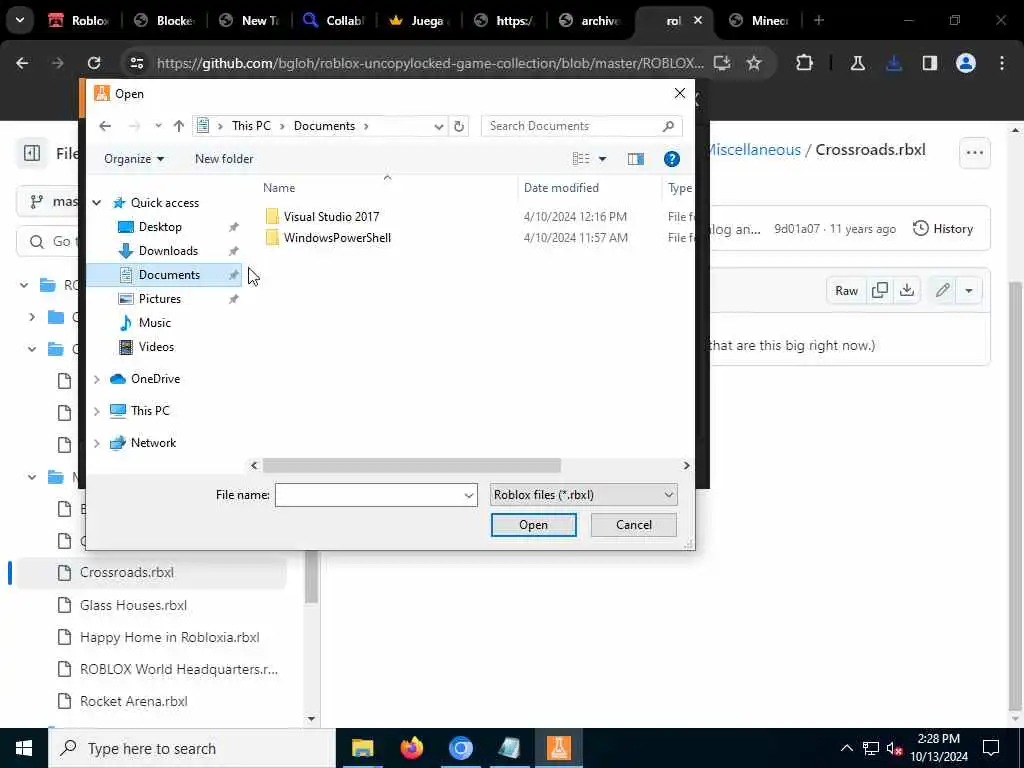Open Chrome from taskbar
The height and width of the screenshot is (768, 1024).
click(460, 748)
